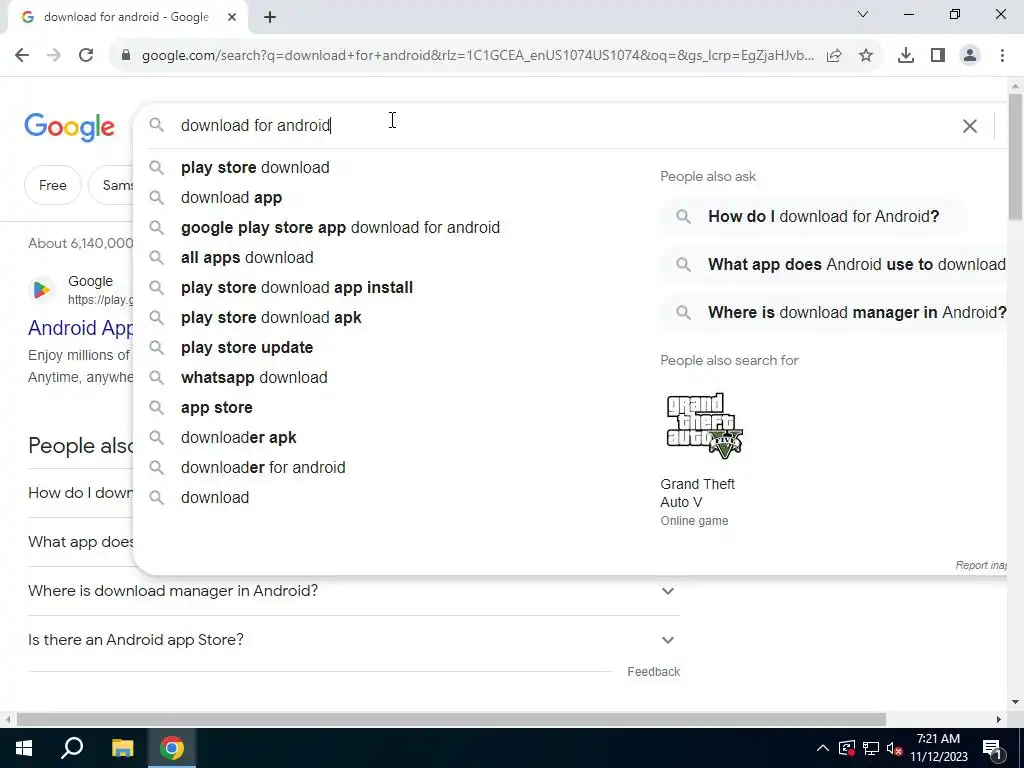Choose 'google play store app download for android'

(340, 228)
